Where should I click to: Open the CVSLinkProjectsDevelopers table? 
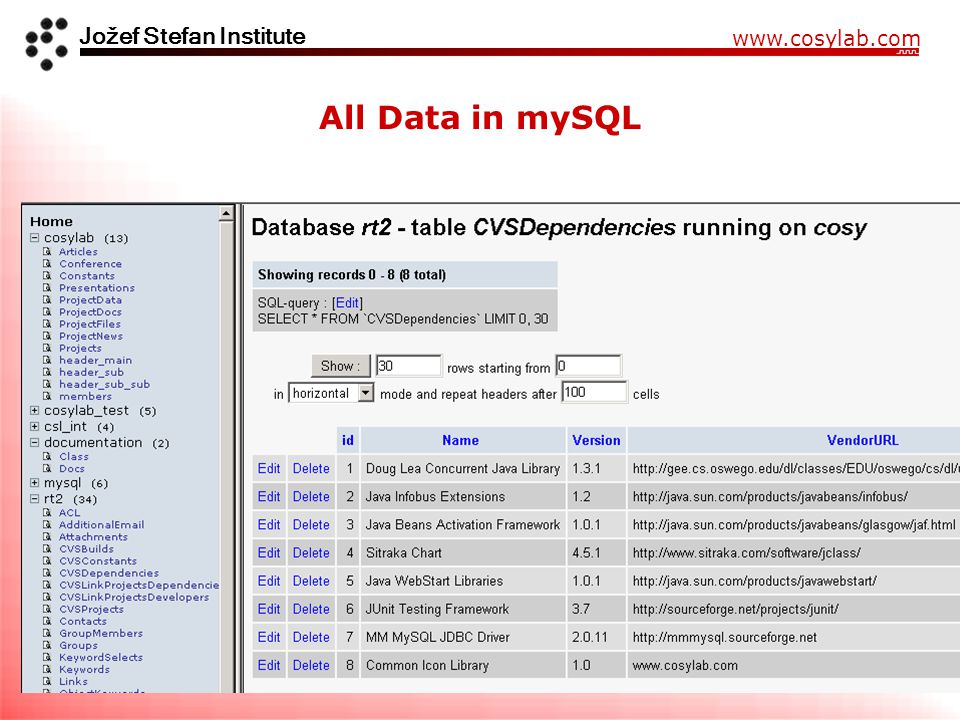[134, 597]
